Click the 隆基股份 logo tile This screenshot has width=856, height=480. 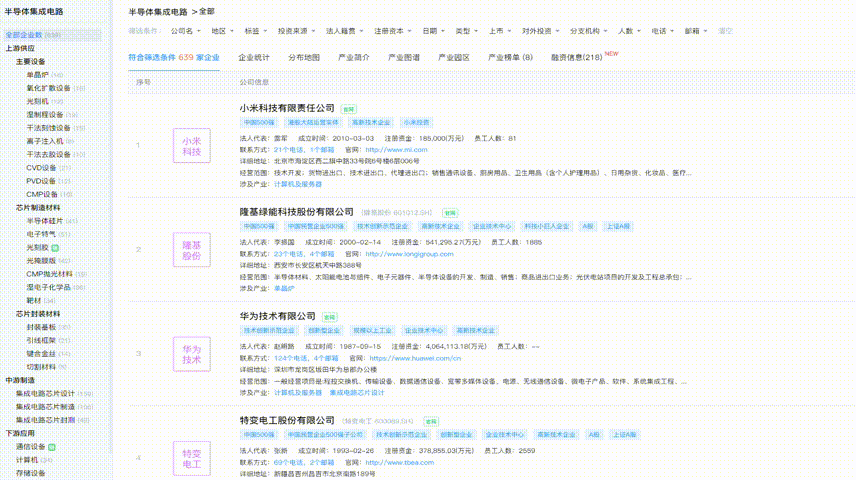tap(191, 251)
